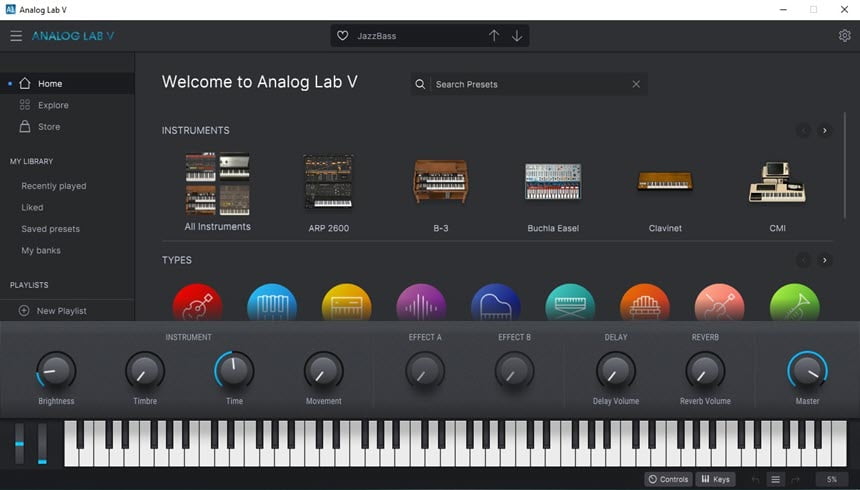Click the Timbre knob
Viewport: 860px width, 490px height.
coord(145,371)
